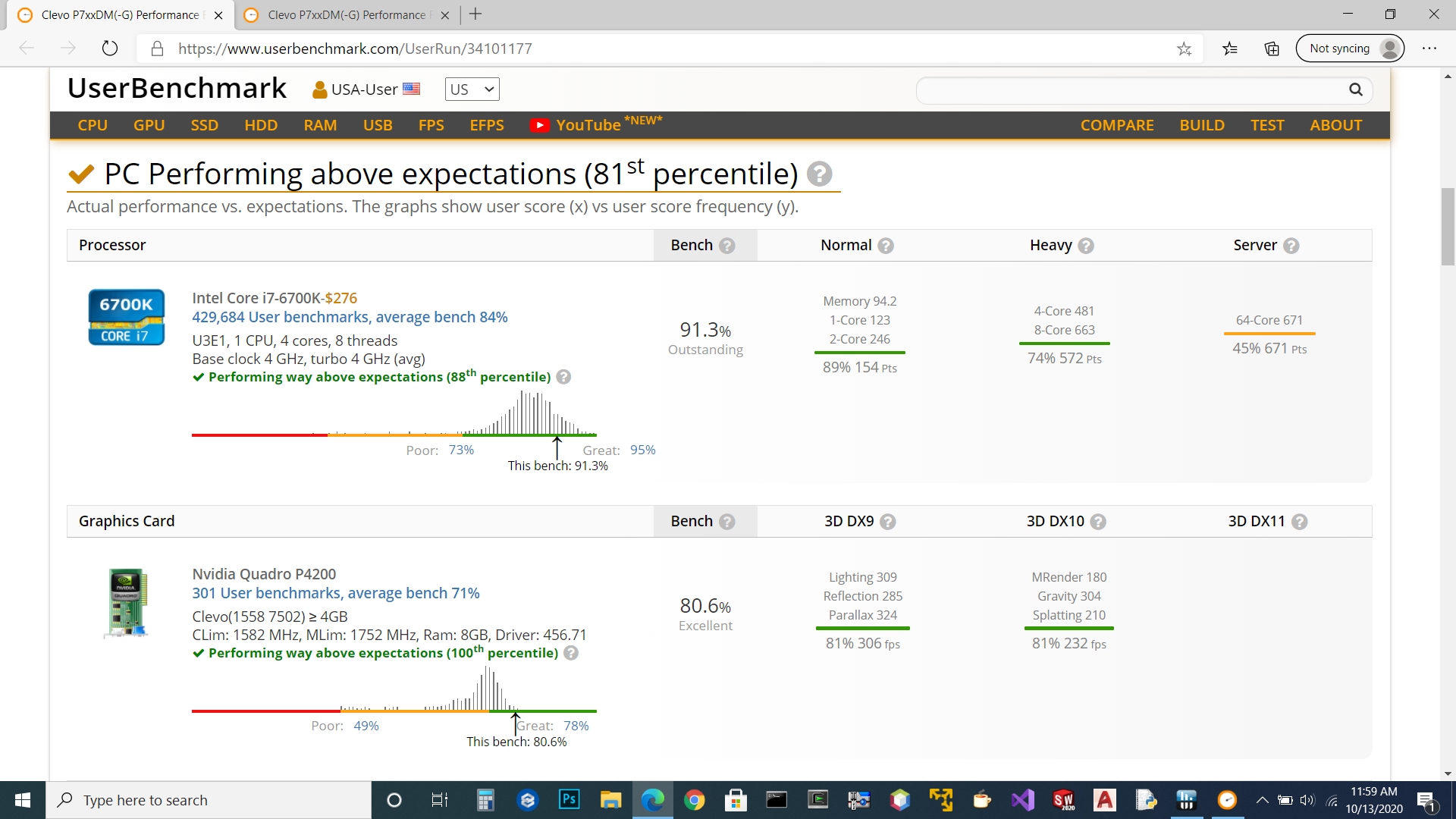Open browser Settings and more menu
This screenshot has width=1456, height=819.
1429,49
